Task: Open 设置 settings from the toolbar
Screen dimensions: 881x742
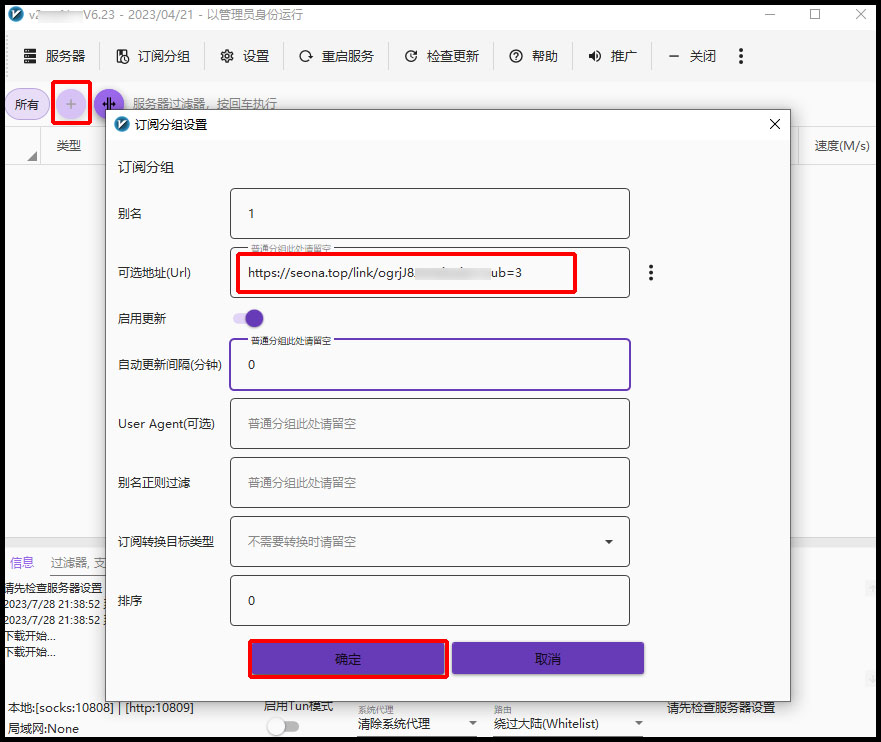Action: (x=244, y=56)
